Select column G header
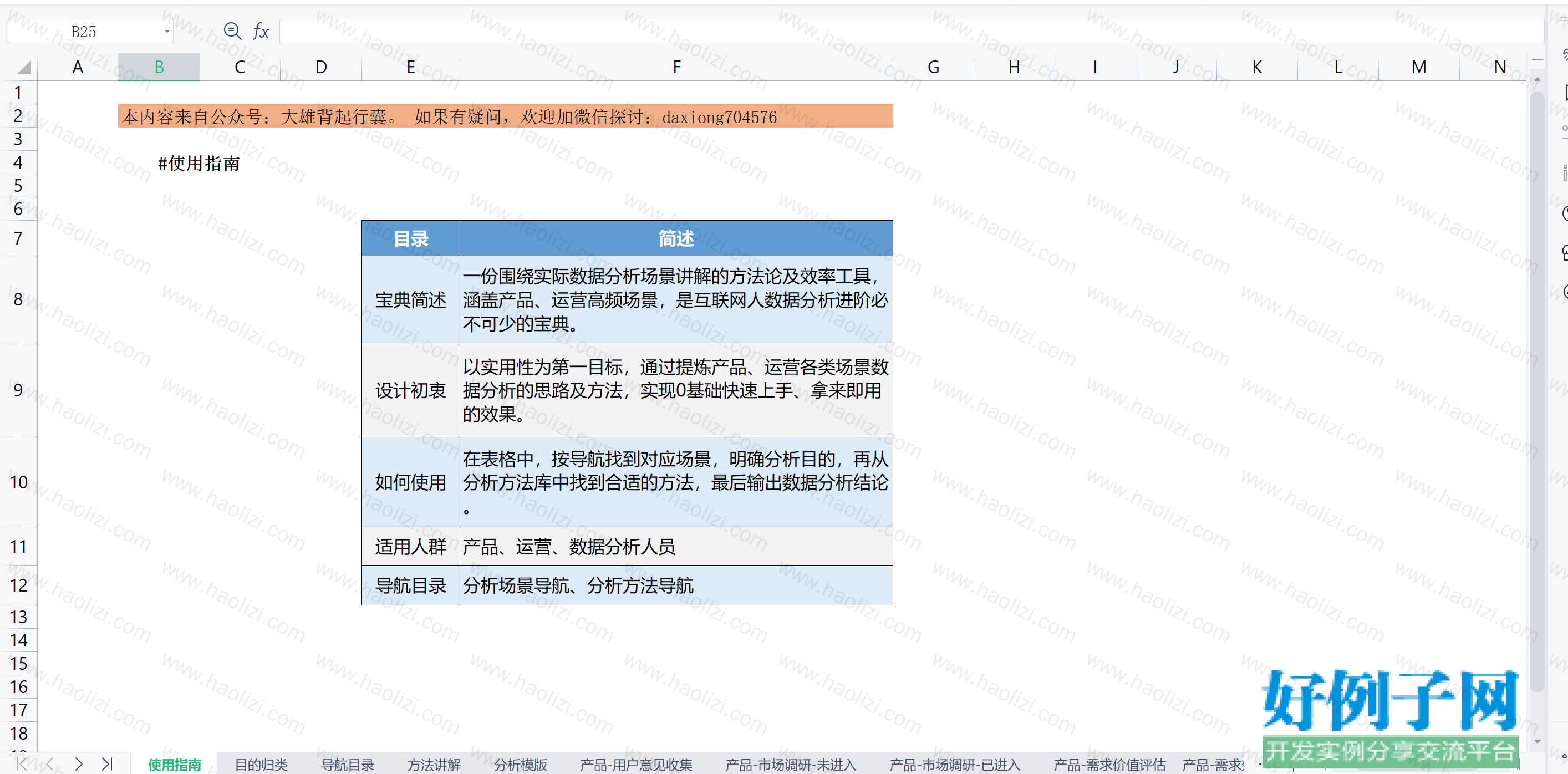Image resolution: width=1568 pixels, height=774 pixels. click(933, 67)
